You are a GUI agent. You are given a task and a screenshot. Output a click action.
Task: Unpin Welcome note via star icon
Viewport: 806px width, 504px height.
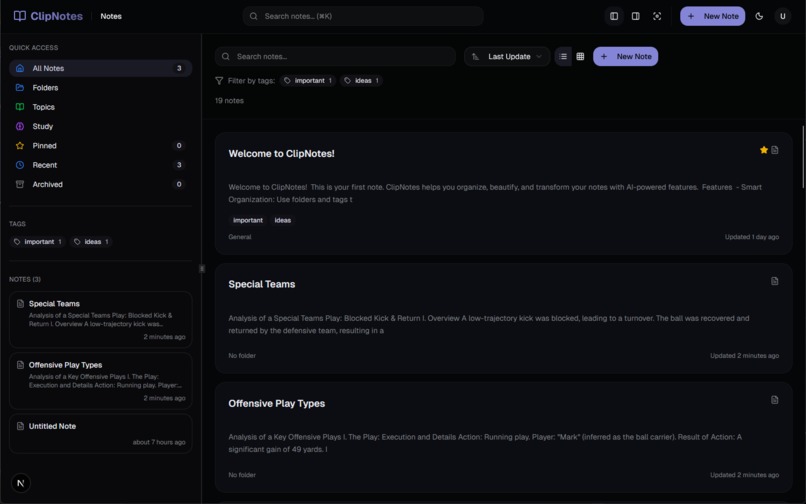click(x=763, y=150)
